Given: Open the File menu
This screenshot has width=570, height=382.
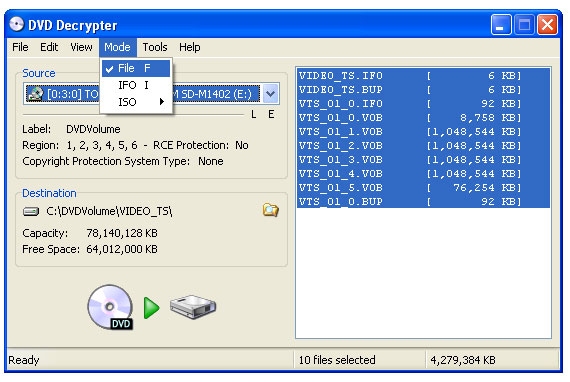Looking at the screenshot, I should pyautogui.click(x=20, y=47).
